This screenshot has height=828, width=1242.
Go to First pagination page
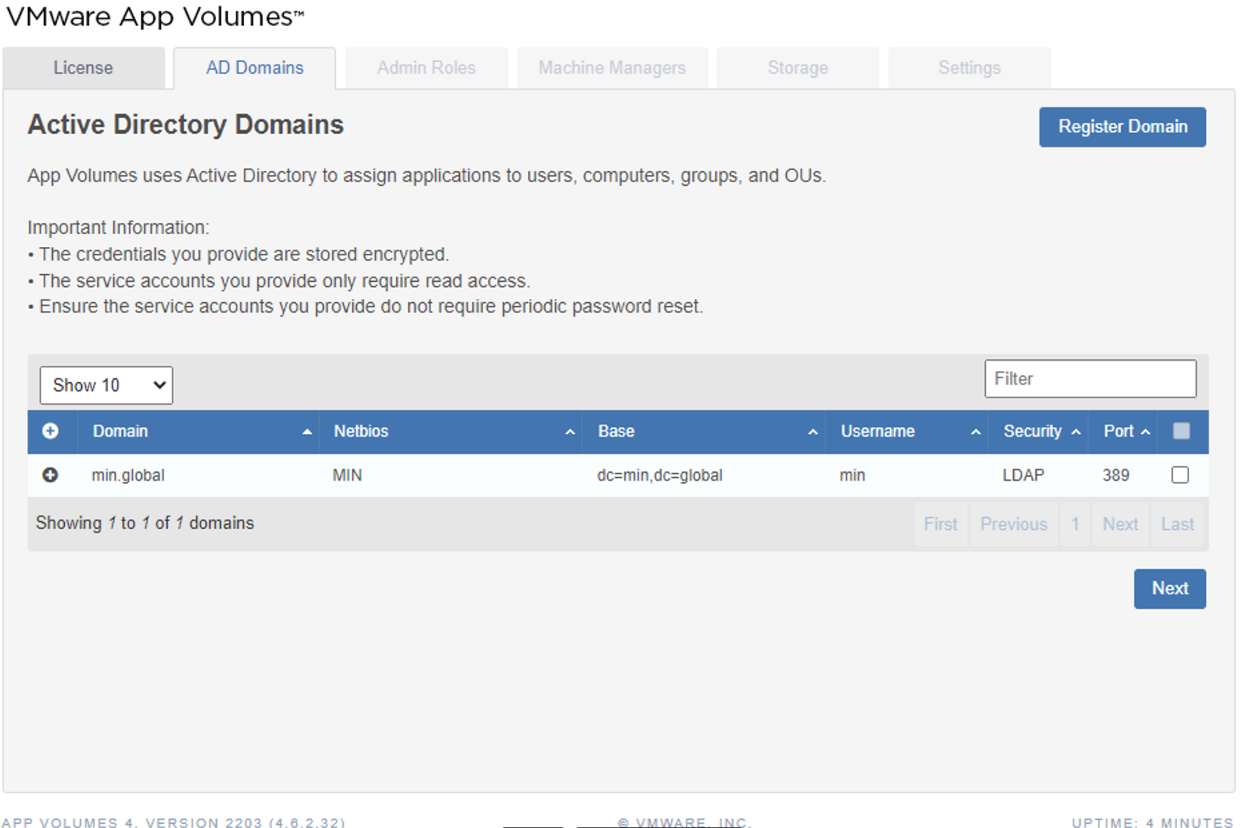[x=940, y=524]
